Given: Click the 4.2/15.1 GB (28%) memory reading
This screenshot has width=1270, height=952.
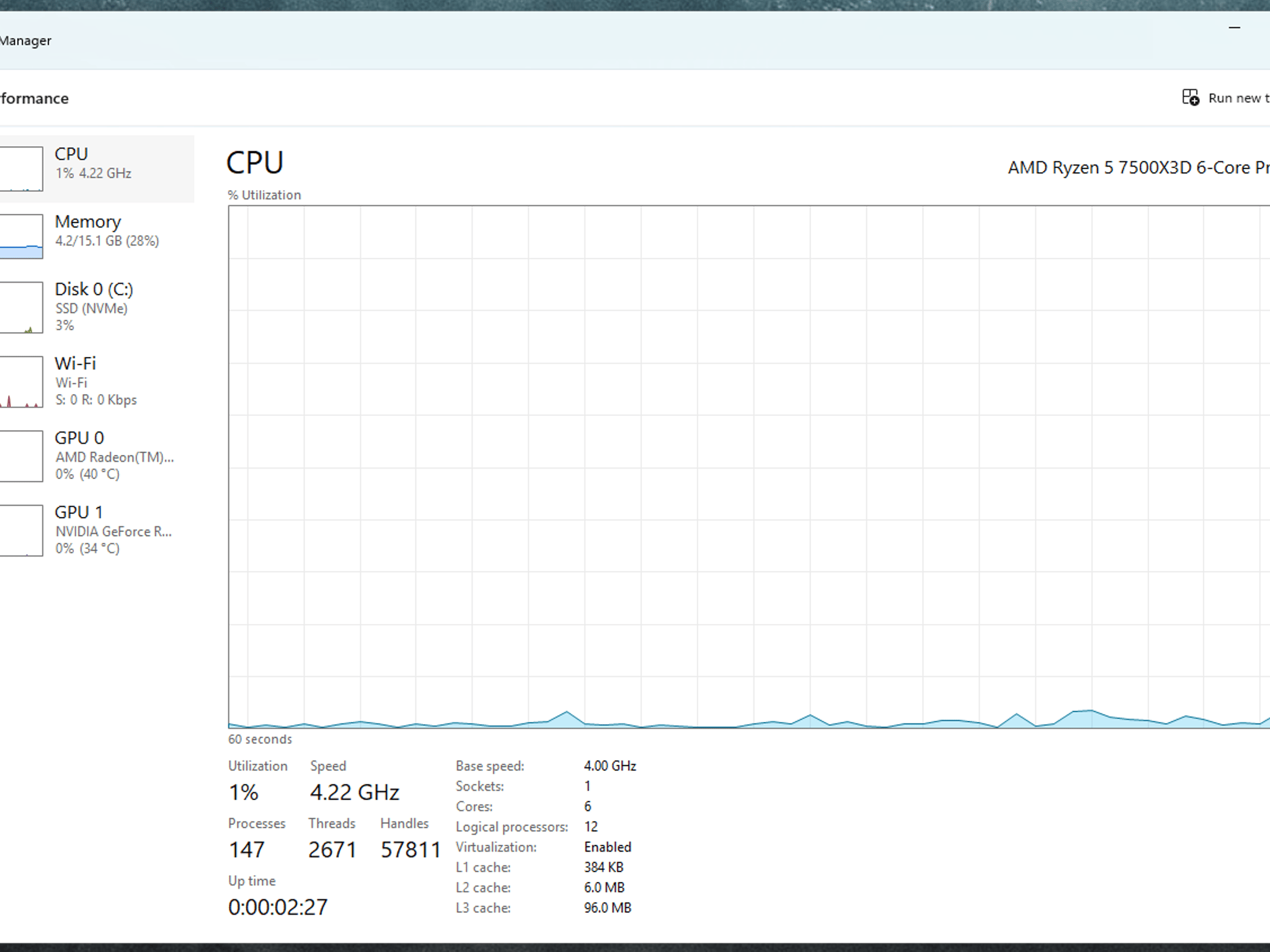Looking at the screenshot, I should point(107,240).
